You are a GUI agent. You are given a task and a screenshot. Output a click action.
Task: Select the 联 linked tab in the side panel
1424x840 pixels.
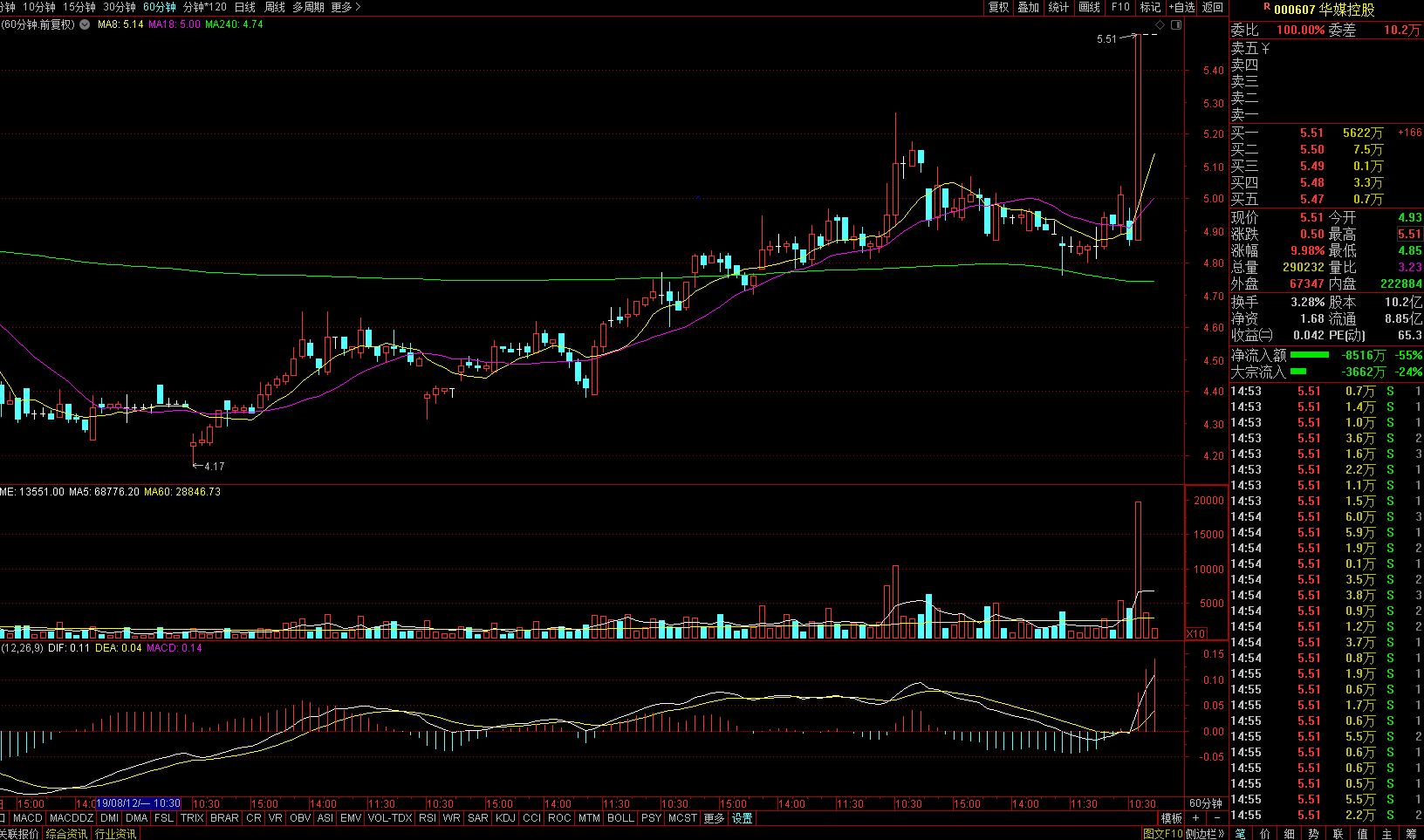point(1338,834)
